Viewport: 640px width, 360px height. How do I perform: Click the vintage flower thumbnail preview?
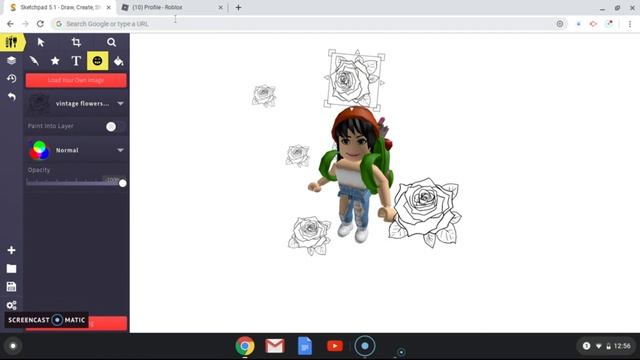point(39,104)
